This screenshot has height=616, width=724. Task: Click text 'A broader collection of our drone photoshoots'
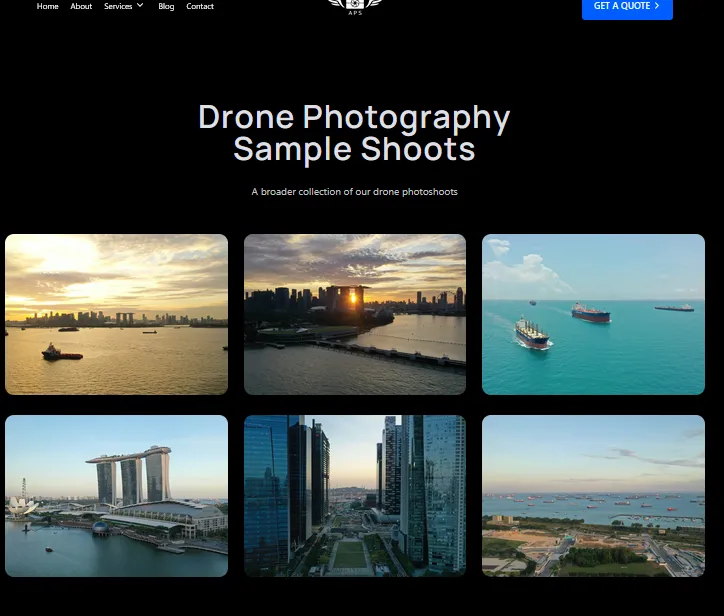(x=354, y=192)
